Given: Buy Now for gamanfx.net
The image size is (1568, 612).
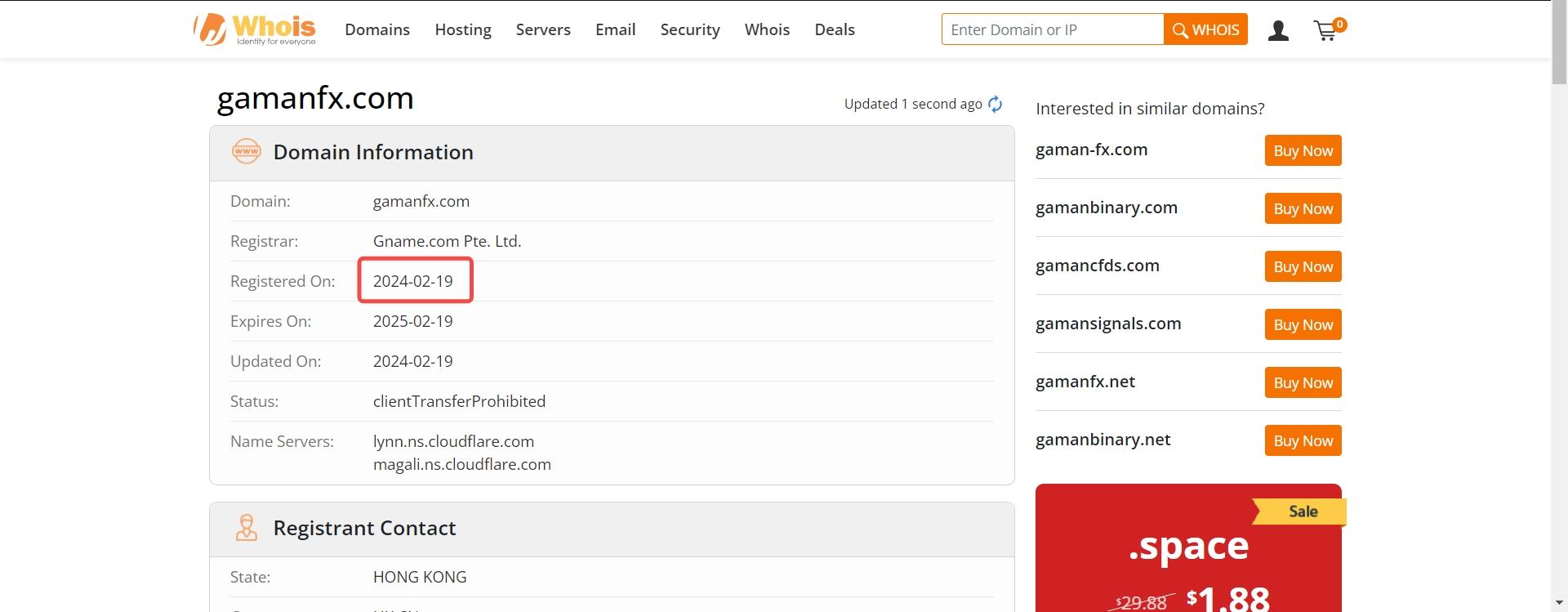Looking at the screenshot, I should pos(1303,382).
